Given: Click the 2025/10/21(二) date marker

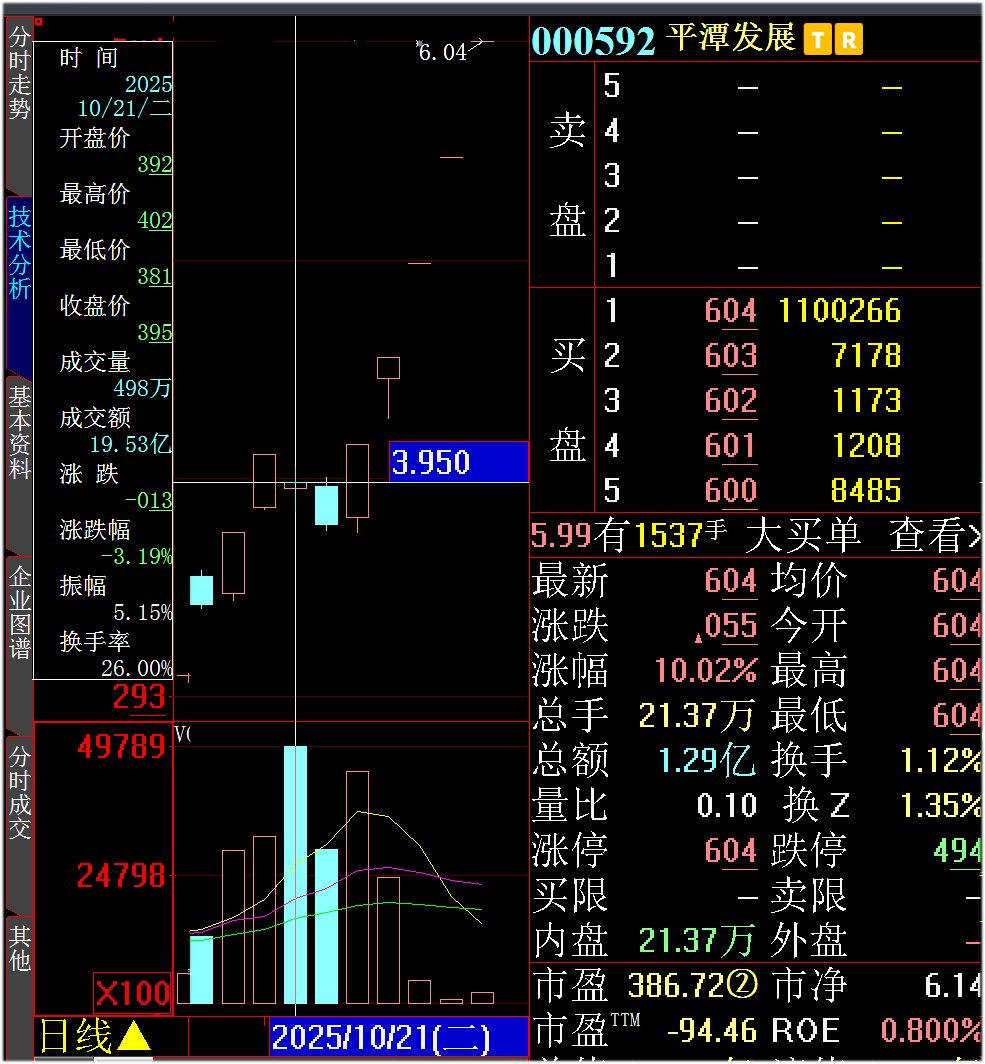Looking at the screenshot, I should [x=399, y=1037].
